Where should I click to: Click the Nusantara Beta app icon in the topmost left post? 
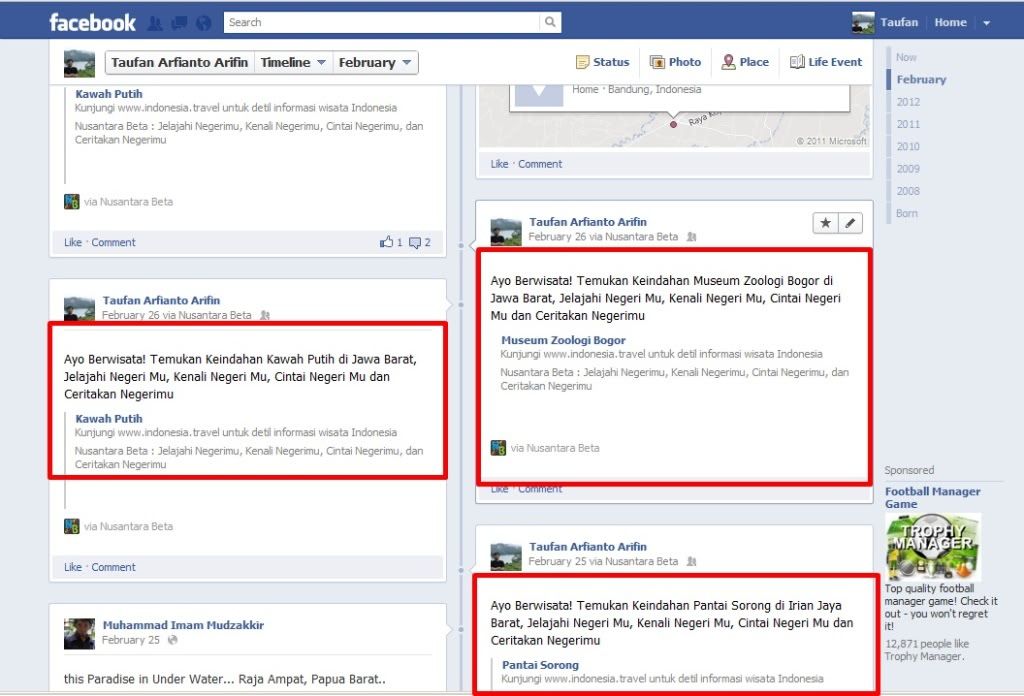click(72, 202)
